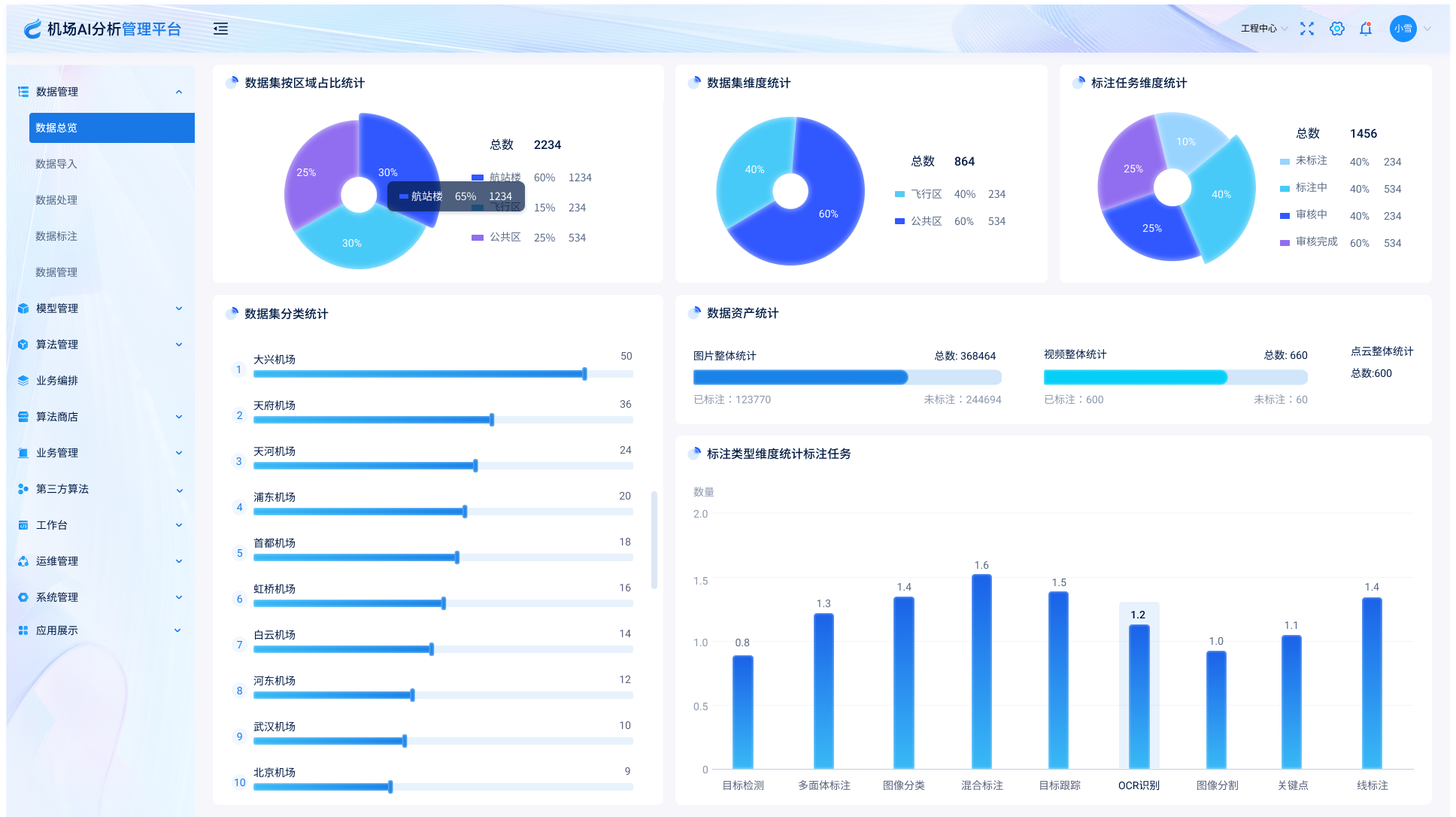Open the 数据标注 submenu item

point(56,236)
